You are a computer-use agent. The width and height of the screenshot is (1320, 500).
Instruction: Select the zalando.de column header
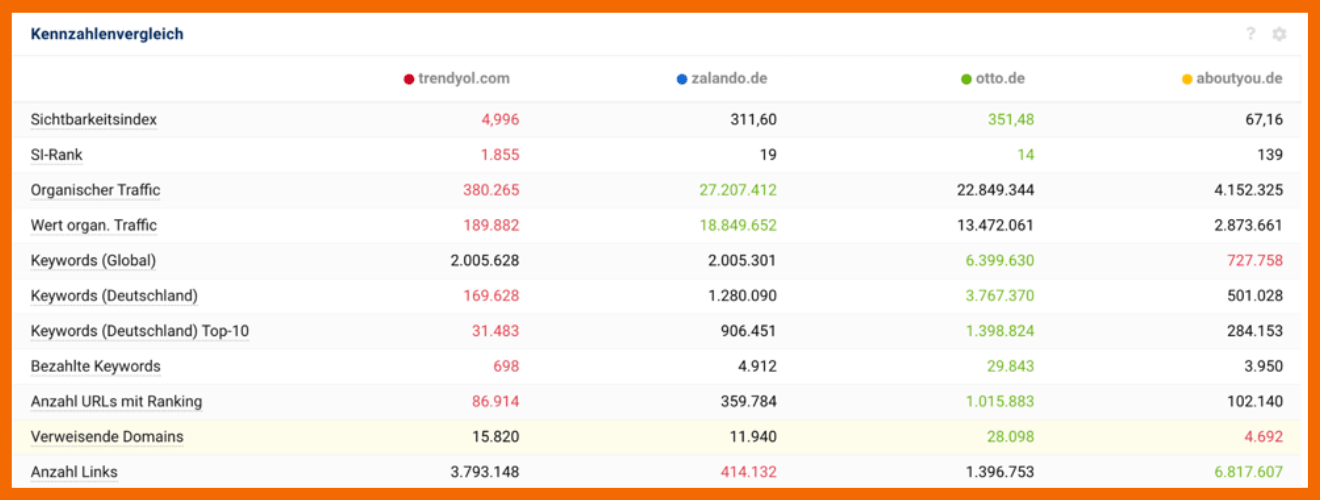point(729,79)
